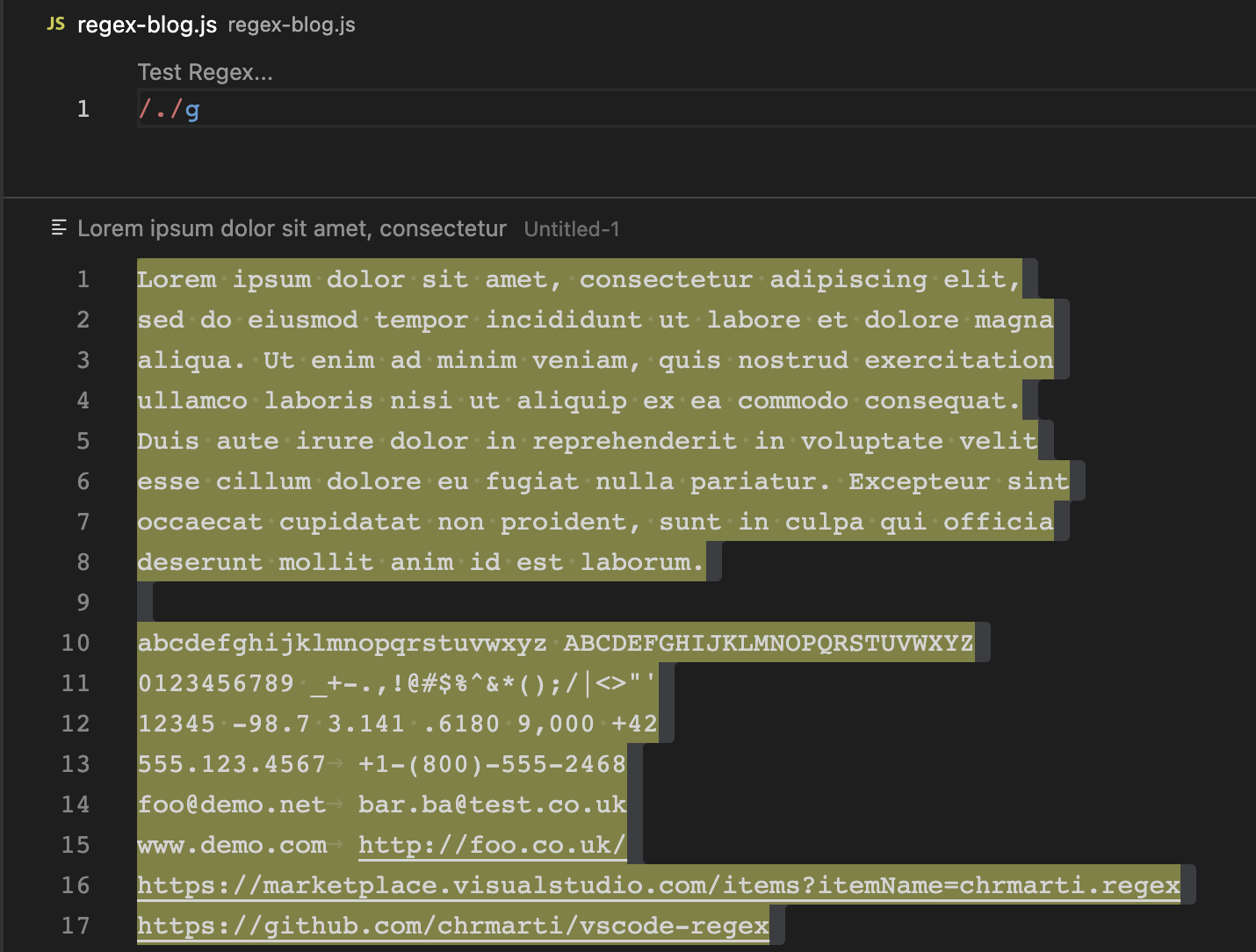The height and width of the screenshot is (952, 1256).
Task: Click the phone number 555.123.4567
Action: pyautogui.click(x=230, y=764)
